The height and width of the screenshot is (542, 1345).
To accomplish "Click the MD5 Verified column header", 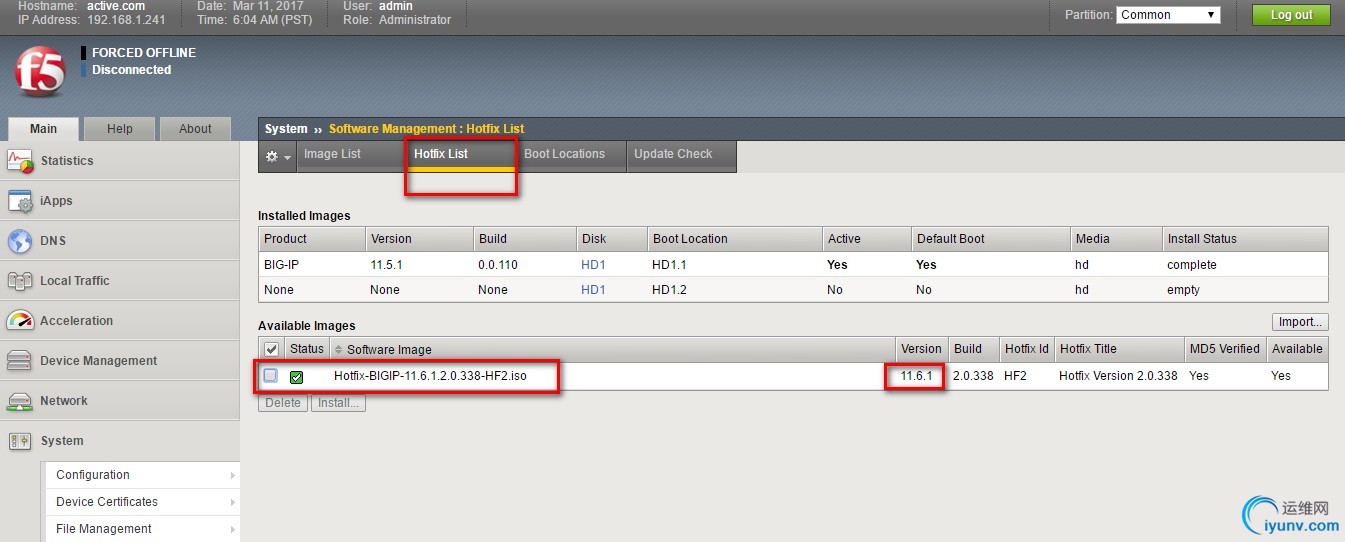I will tap(1225, 349).
